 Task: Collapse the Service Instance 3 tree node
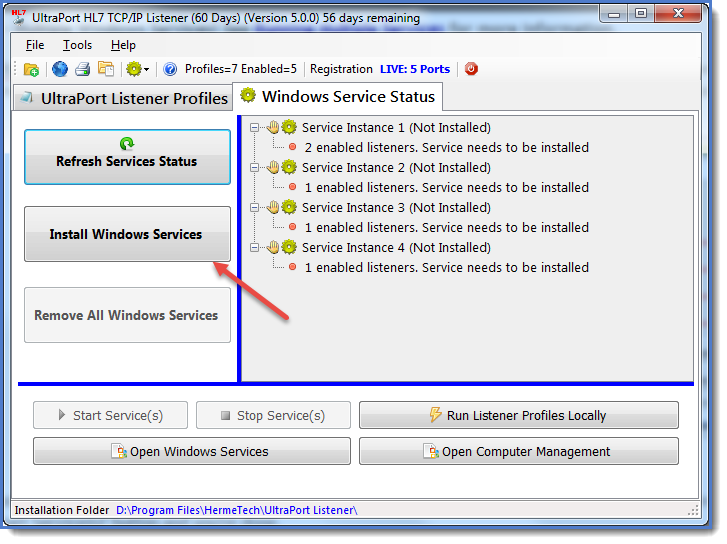point(254,207)
